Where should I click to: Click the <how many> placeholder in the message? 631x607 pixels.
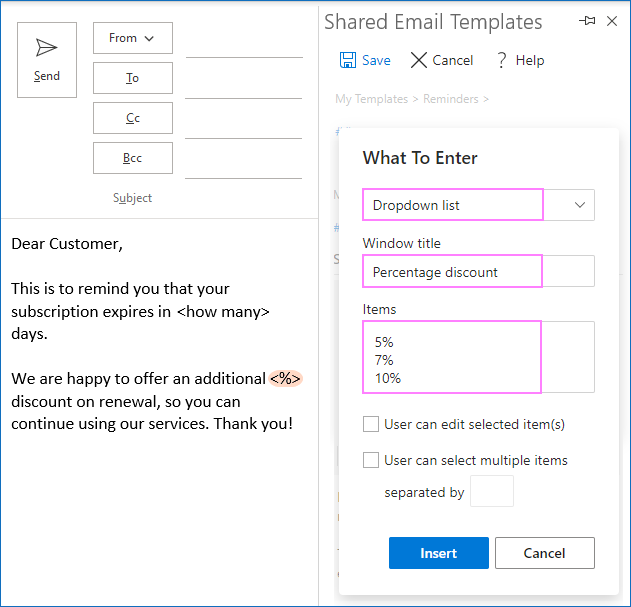pyautogui.click(x=223, y=312)
